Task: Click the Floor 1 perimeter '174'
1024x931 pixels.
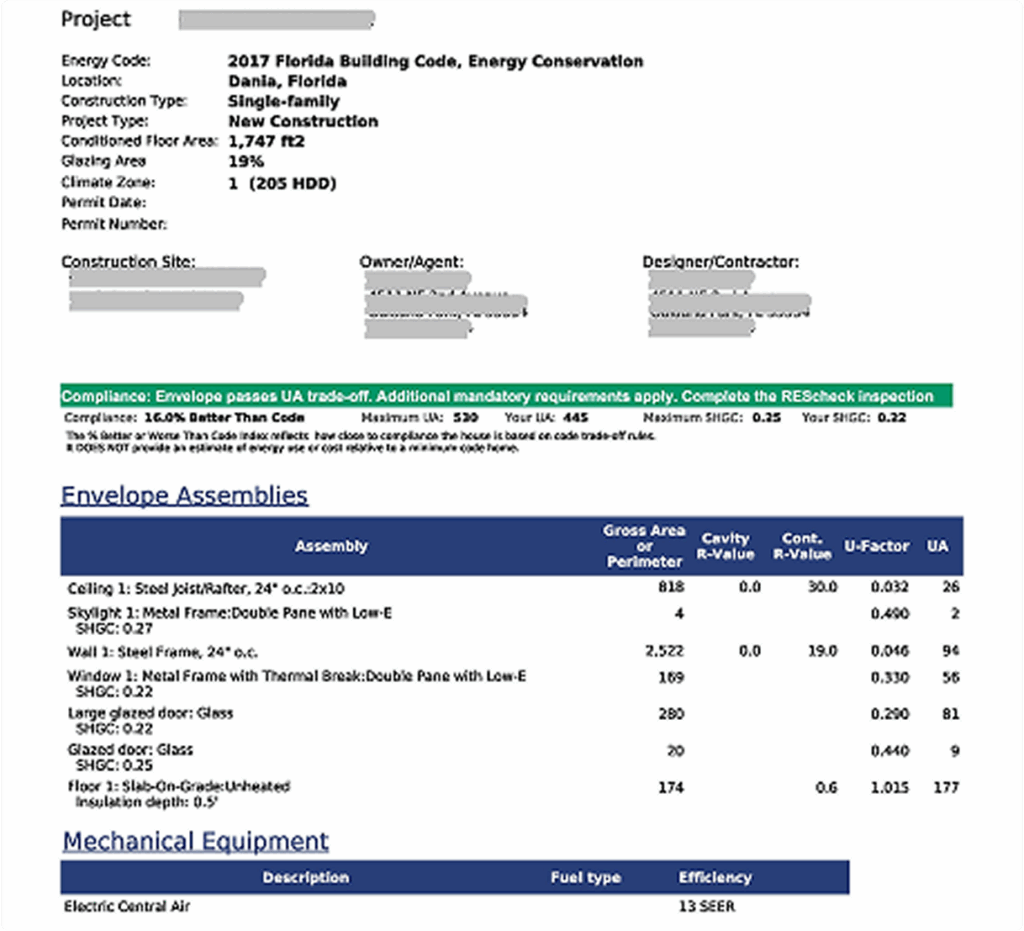Action: tap(671, 787)
